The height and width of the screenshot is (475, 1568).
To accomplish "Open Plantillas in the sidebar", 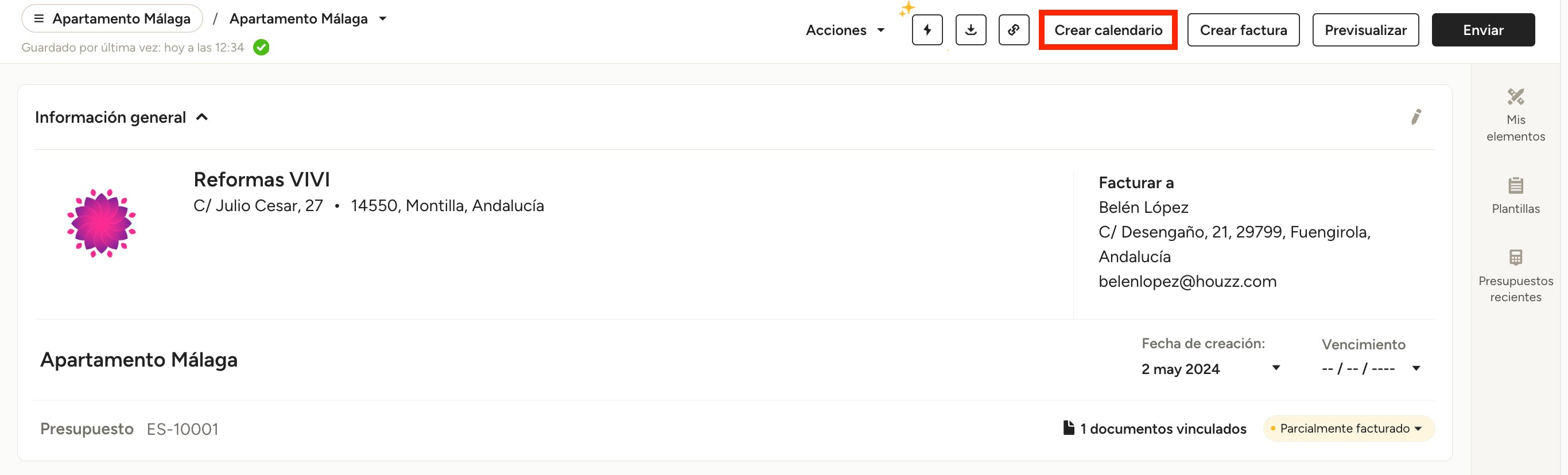I will coord(1515,195).
